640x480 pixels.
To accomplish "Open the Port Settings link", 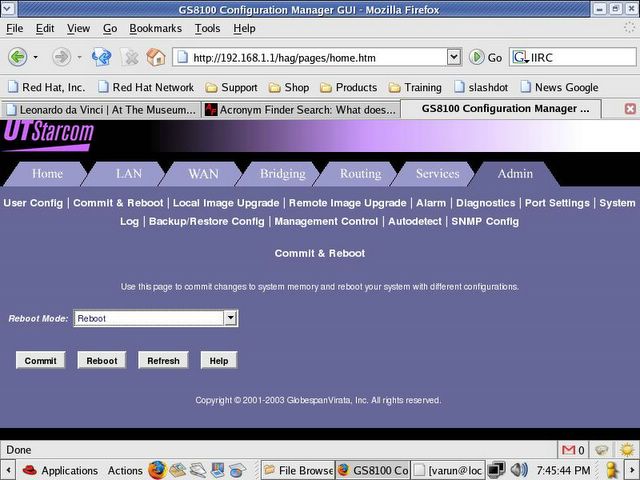I will (557, 203).
